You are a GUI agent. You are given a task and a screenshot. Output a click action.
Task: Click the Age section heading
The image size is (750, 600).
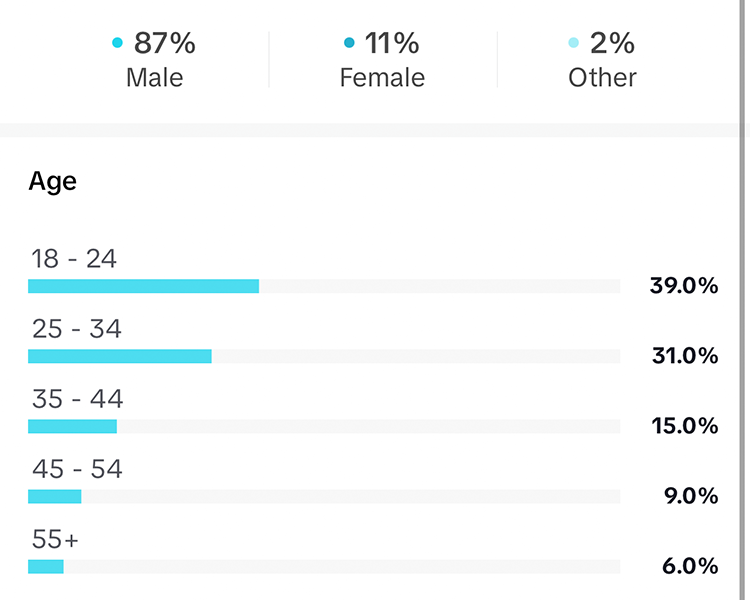(x=52, y=181)
